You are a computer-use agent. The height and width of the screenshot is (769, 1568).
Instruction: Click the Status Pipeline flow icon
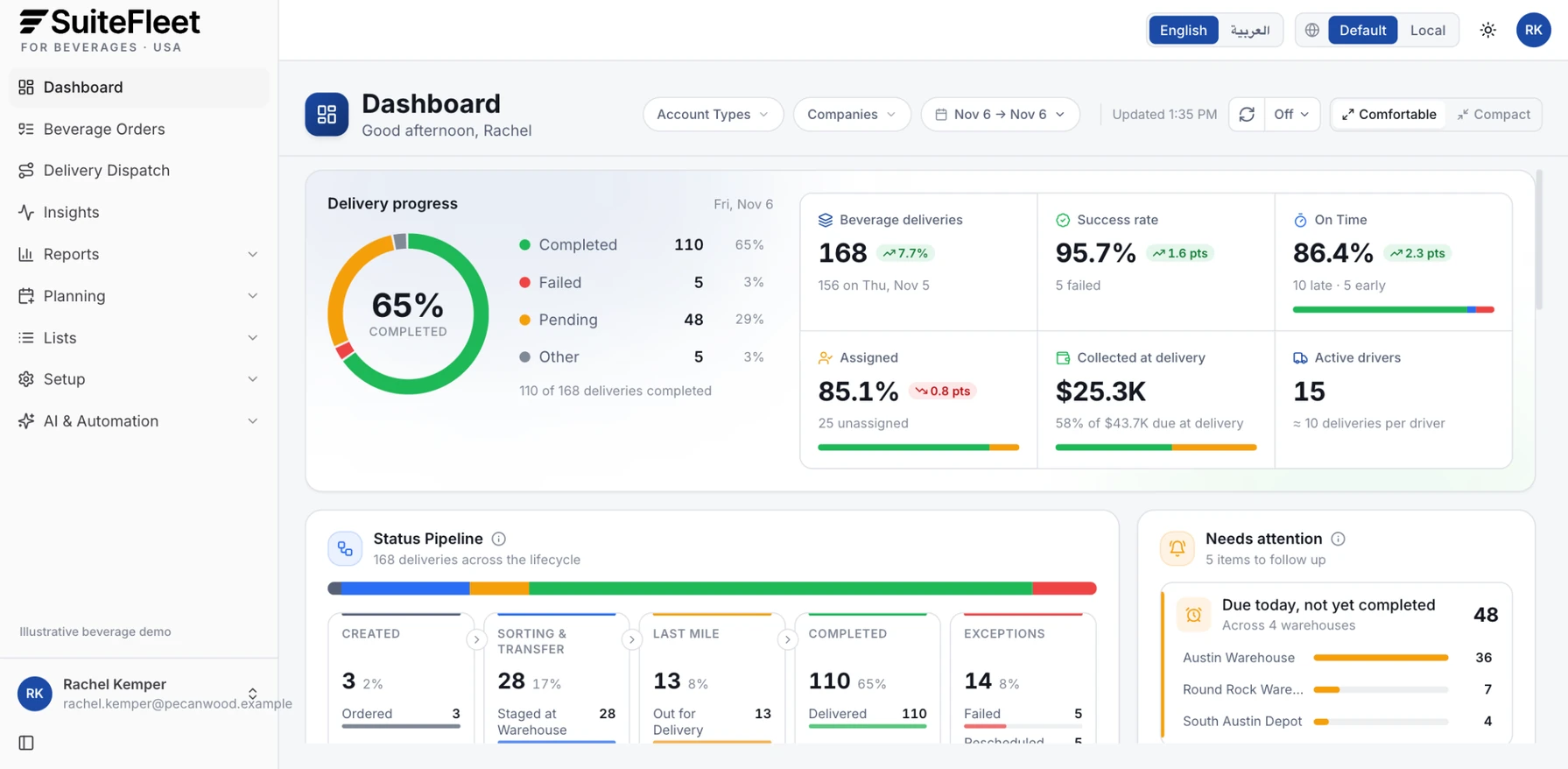click(x=345, y=549)
